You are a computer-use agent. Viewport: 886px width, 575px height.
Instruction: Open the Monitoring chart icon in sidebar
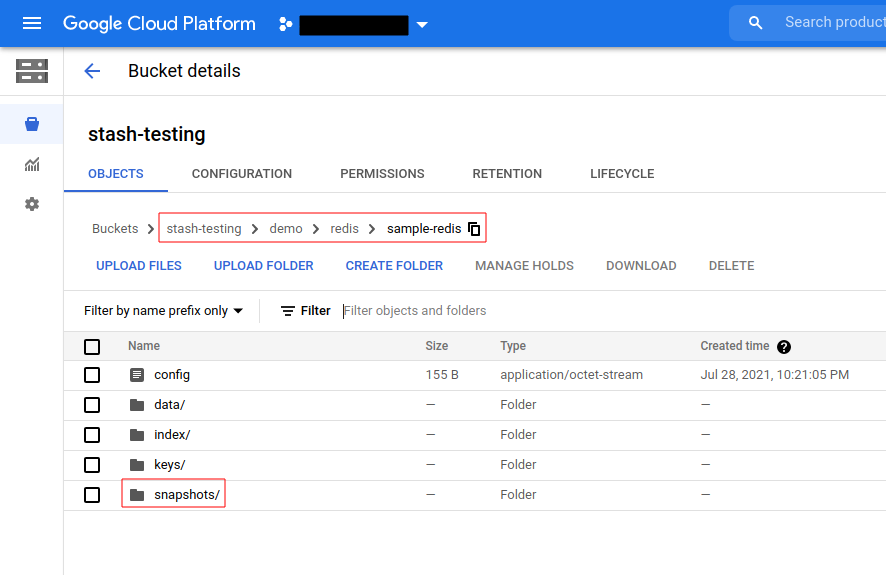[32, 164]
